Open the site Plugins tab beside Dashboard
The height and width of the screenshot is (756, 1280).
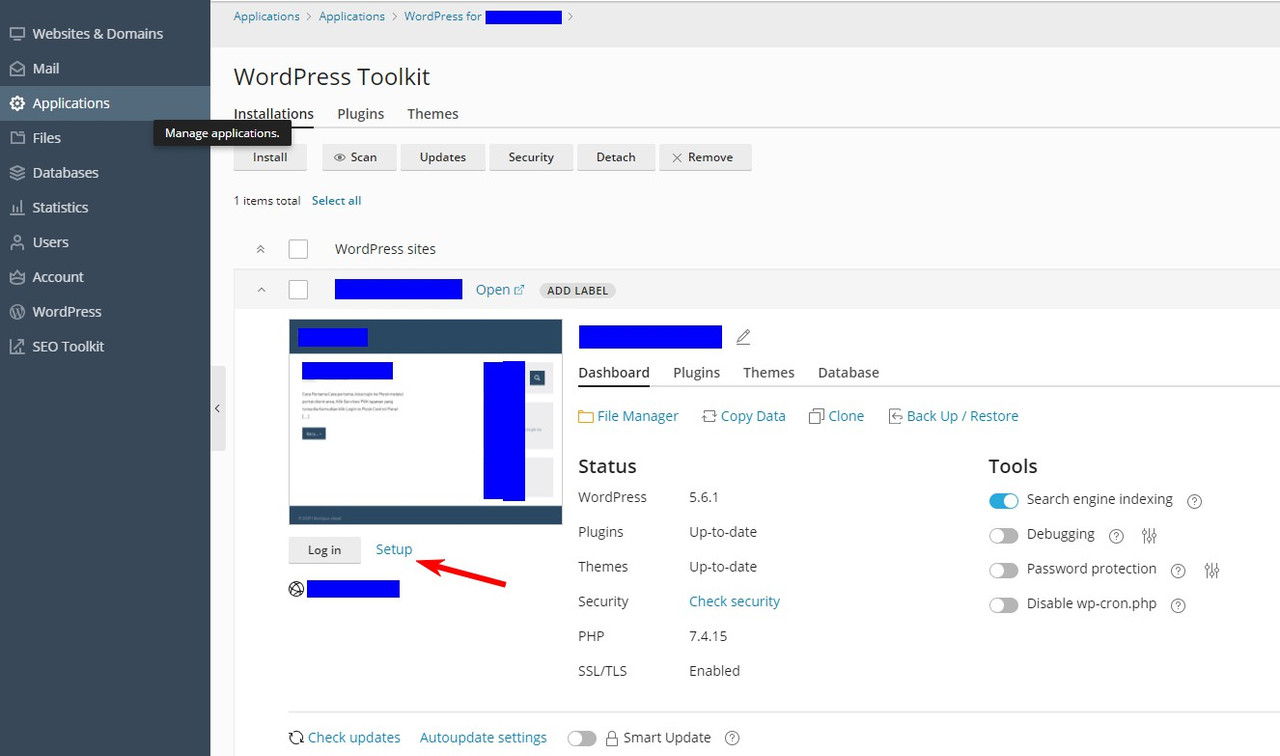coord(697,373)
